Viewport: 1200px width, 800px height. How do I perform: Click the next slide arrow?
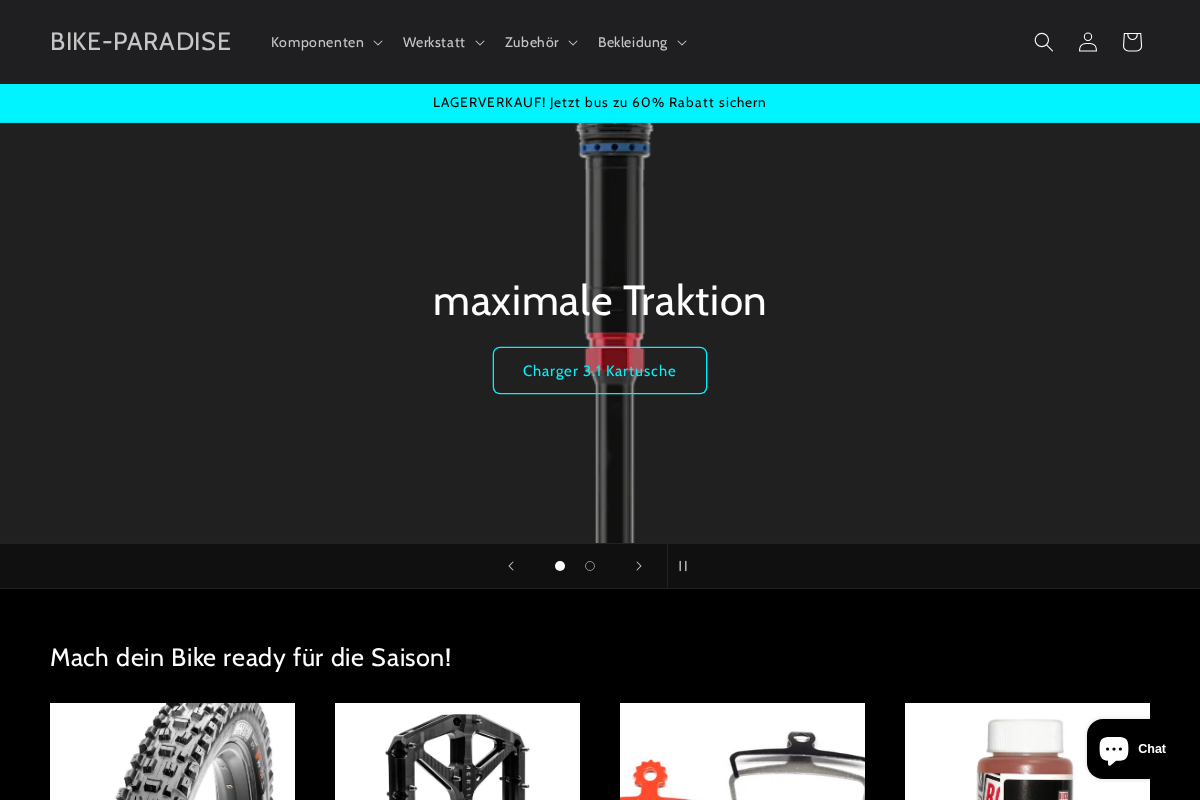pos(639,566)
